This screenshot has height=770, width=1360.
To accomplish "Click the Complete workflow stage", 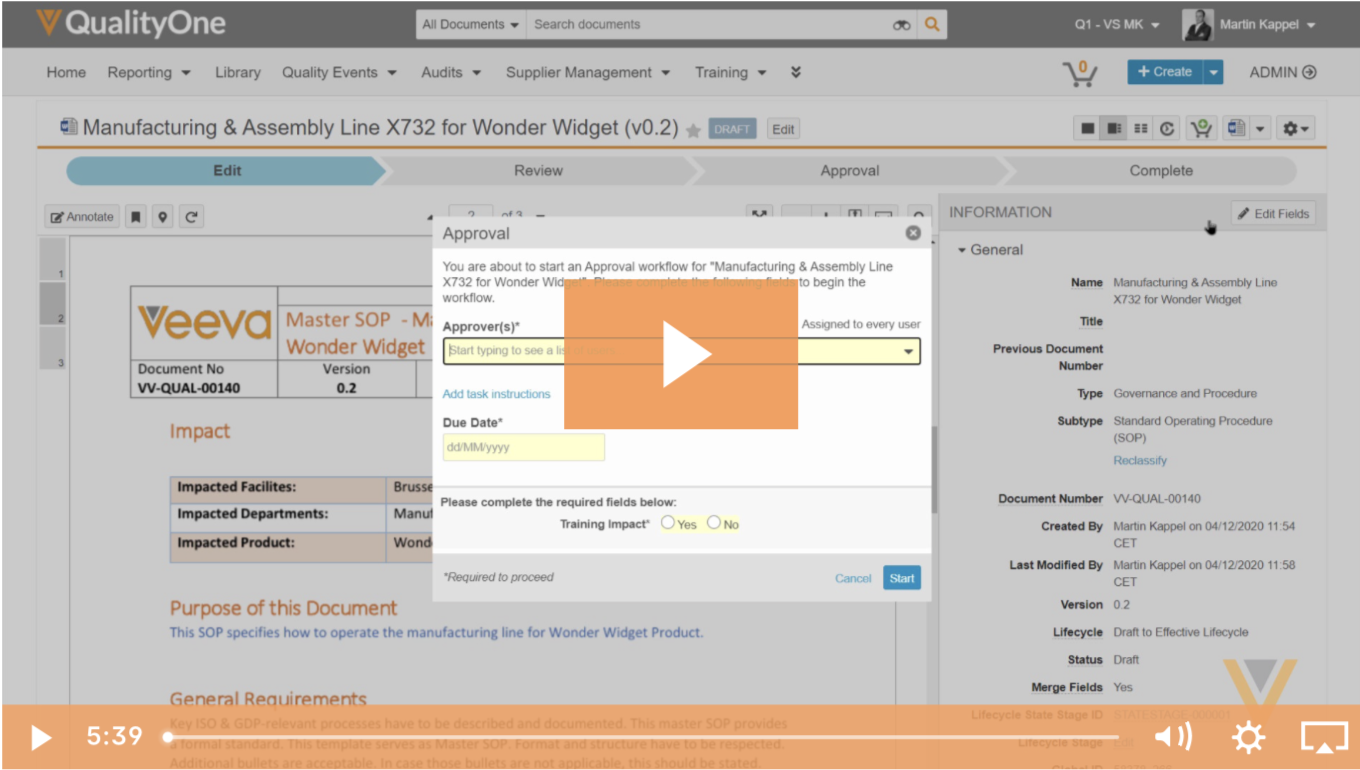I will coord(1161,171).
